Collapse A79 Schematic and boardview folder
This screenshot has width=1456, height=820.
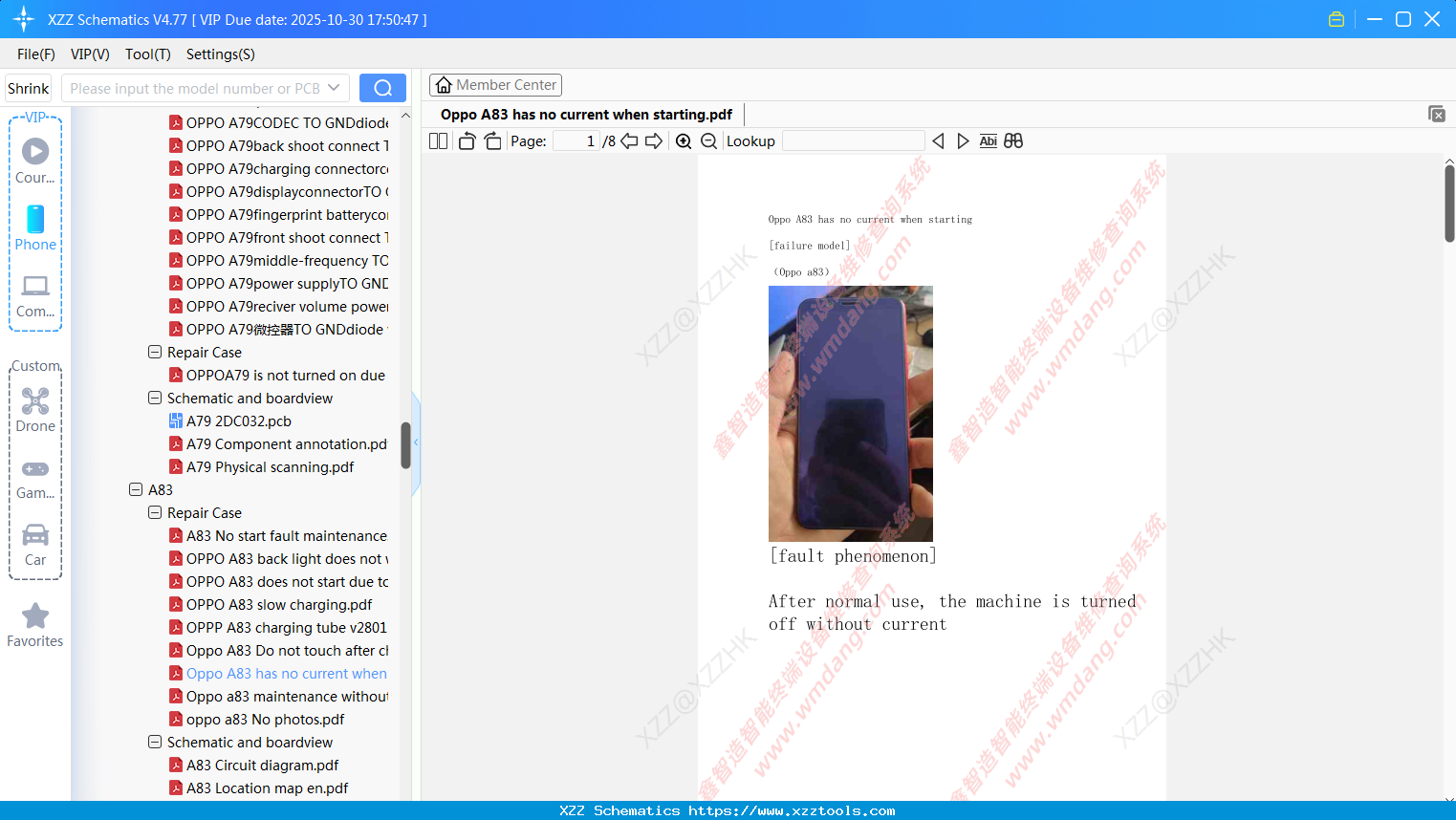(x=155, y=398)
